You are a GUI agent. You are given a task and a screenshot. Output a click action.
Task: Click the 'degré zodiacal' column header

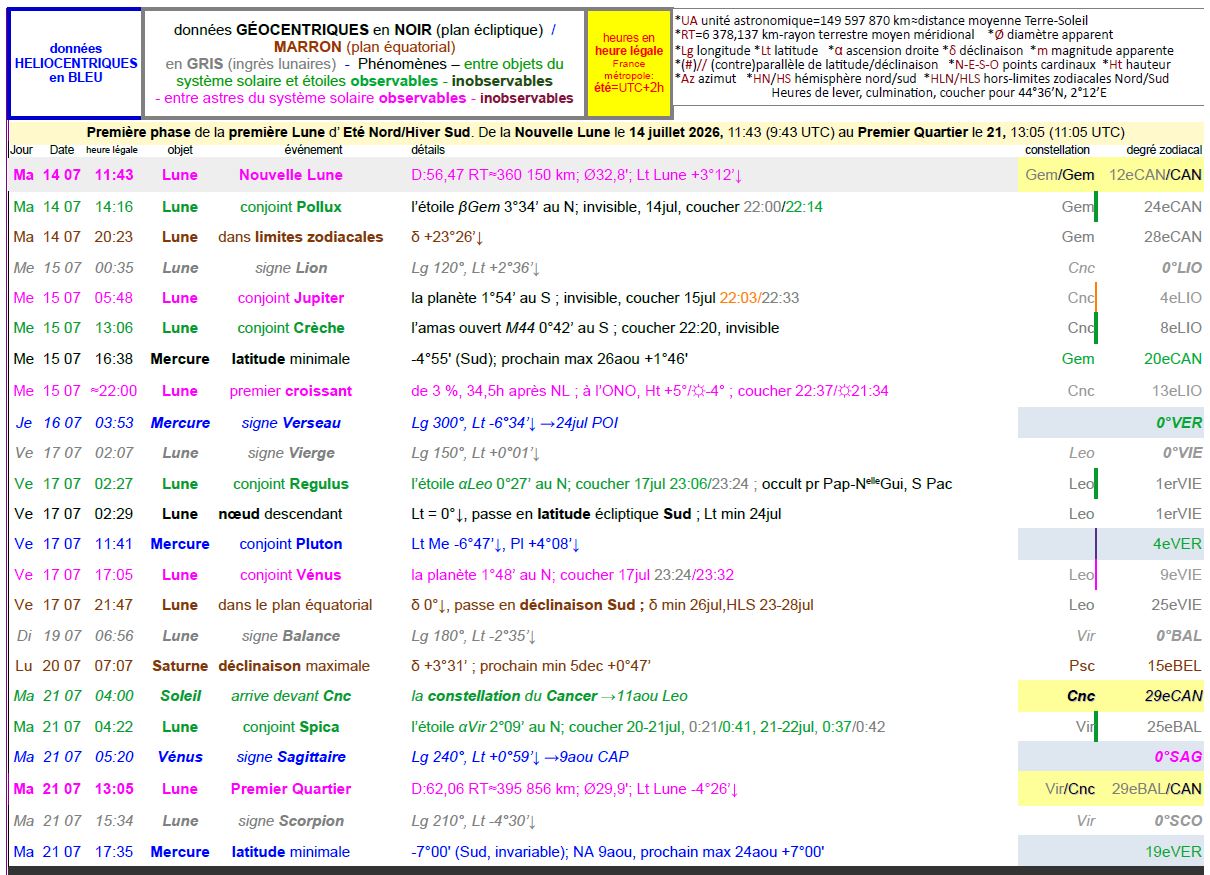[1164, 150]
